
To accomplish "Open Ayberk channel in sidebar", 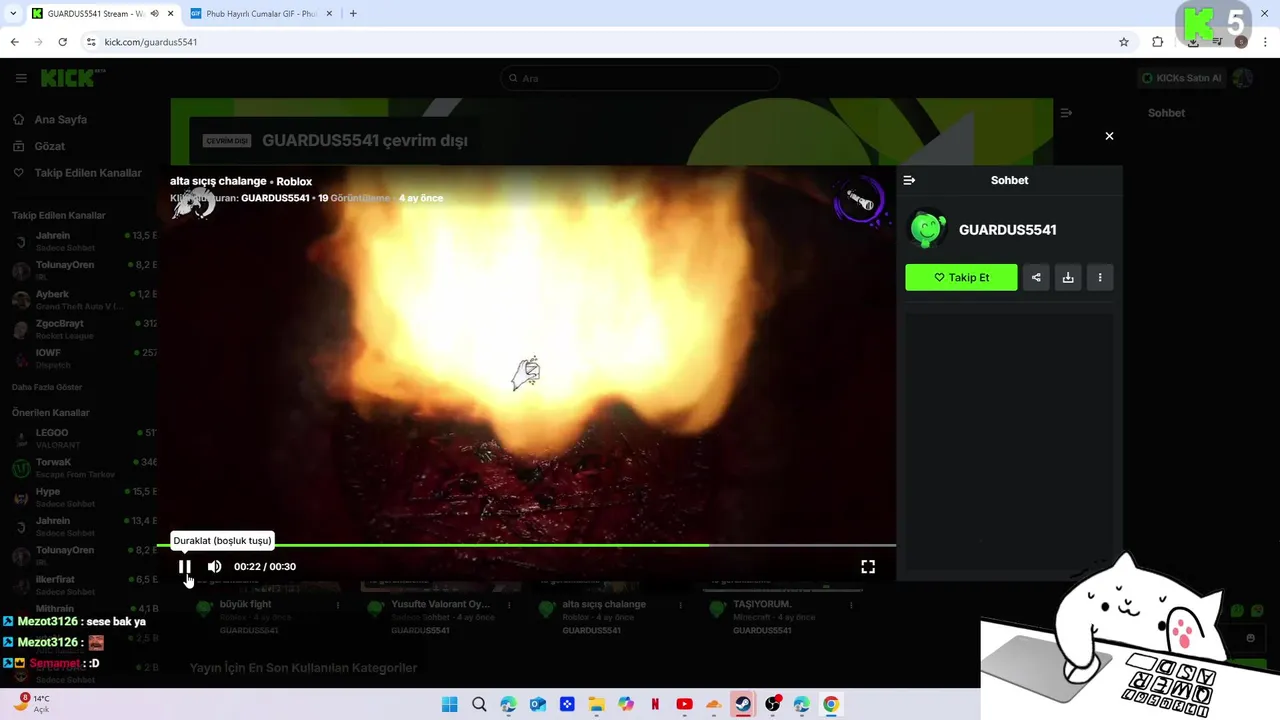I will [82, 300].
